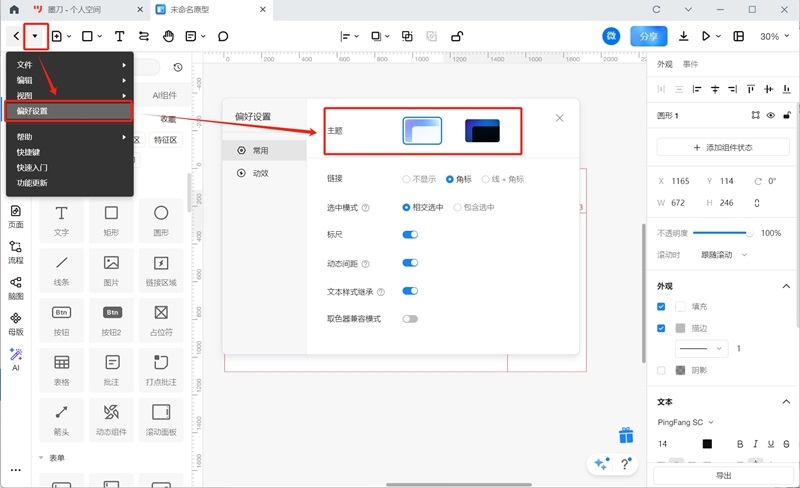Select the Hand pan tool
Viewport: 800px width, 488px height.
coord(169,36)
